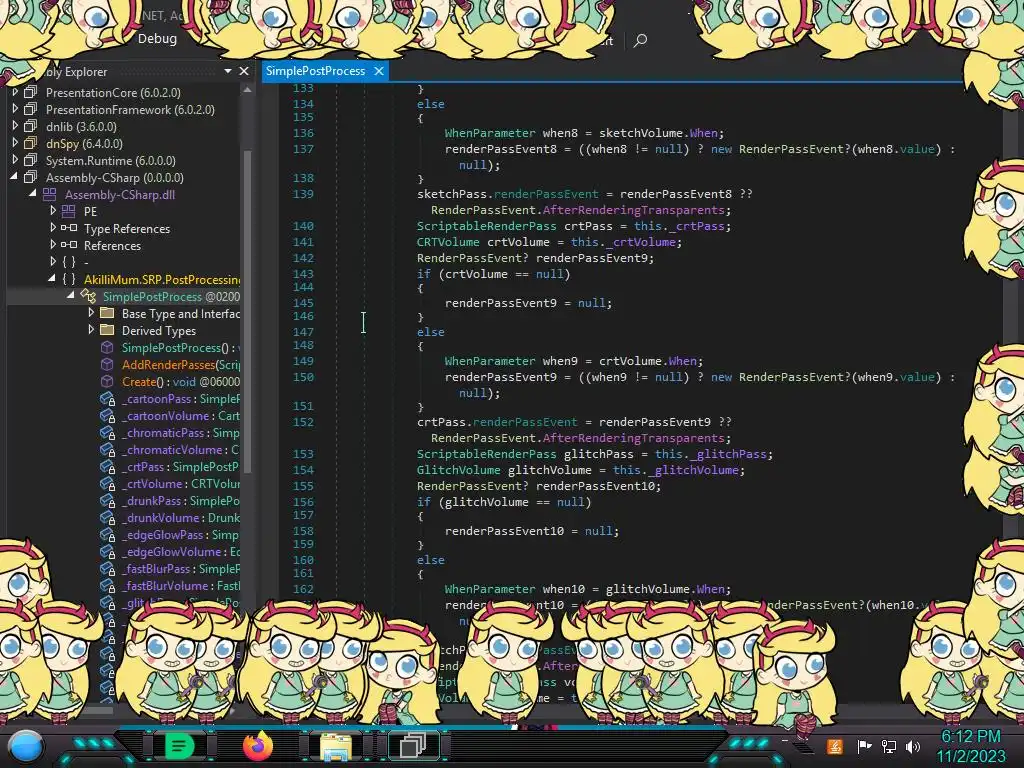Viewport: 1024px width, 768px height.
Task: Expand the Derived Types node
Action: click(x=91, y=330)
